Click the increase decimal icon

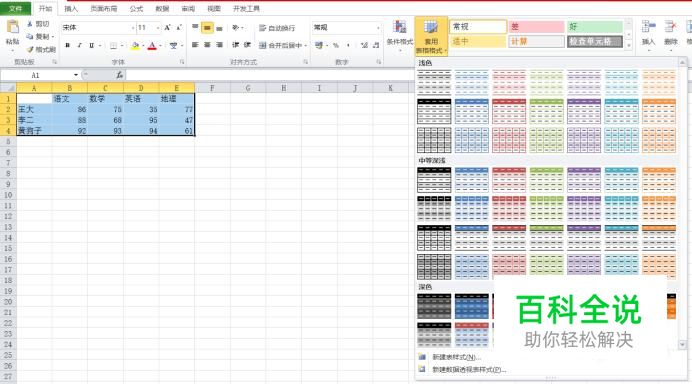(x=364, y=45)
